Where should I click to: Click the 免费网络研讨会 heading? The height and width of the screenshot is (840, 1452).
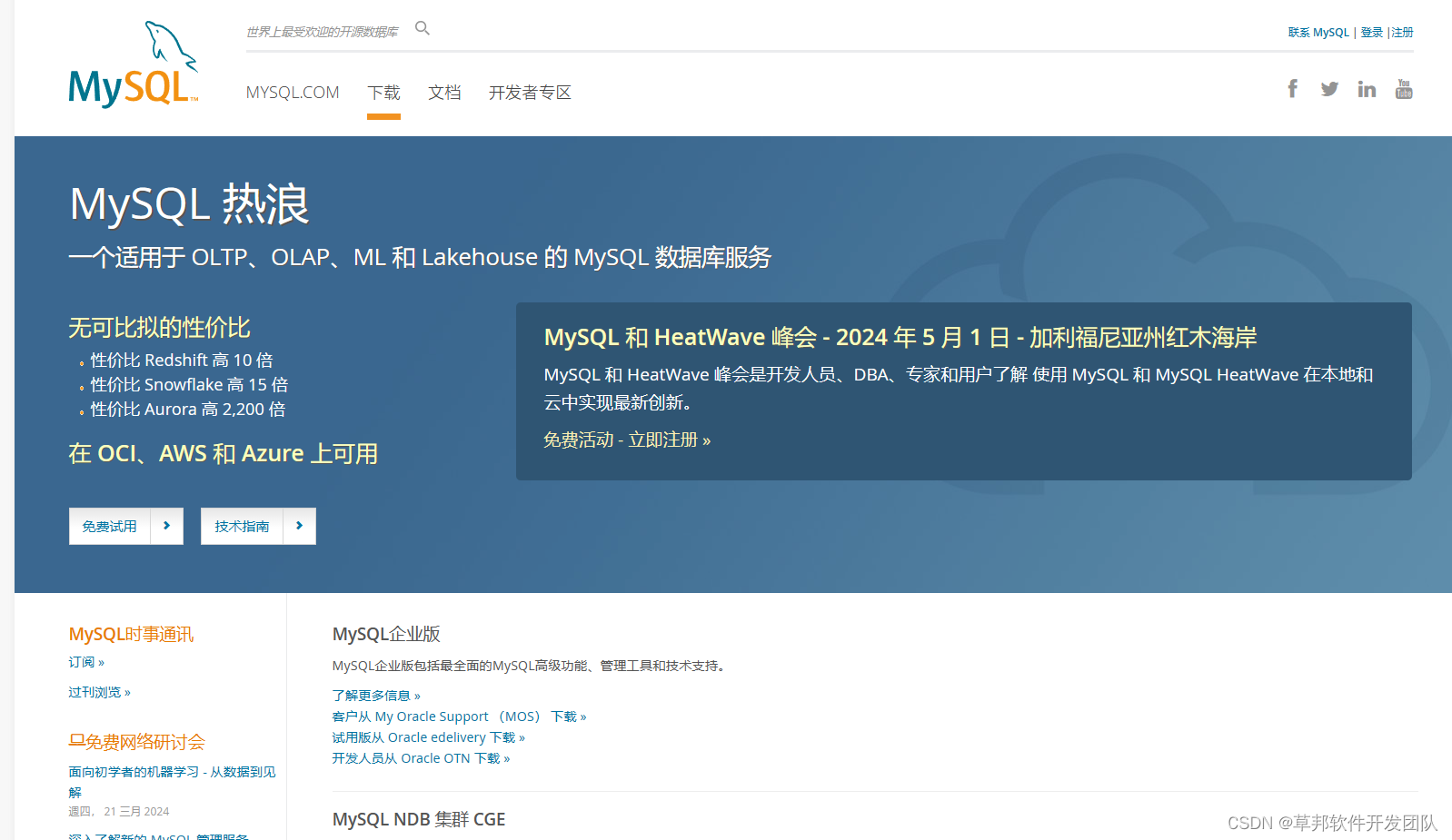[136, 742]
